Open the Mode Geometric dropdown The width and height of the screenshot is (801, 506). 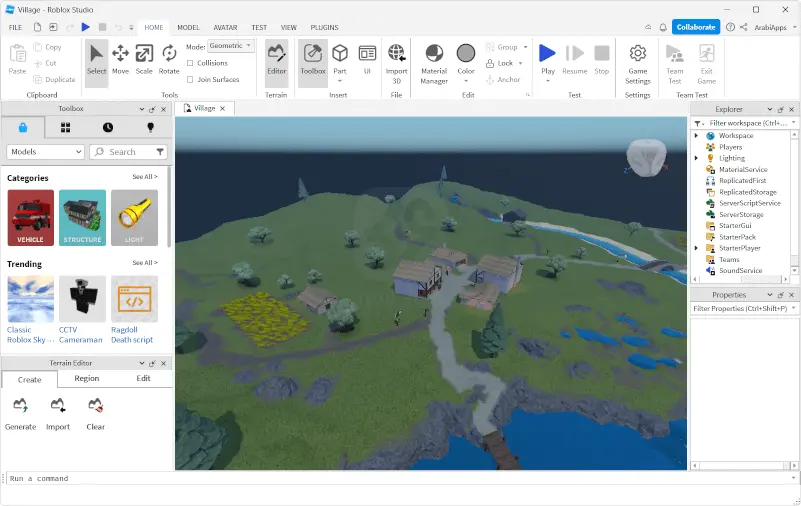click(x=231, y=46)
